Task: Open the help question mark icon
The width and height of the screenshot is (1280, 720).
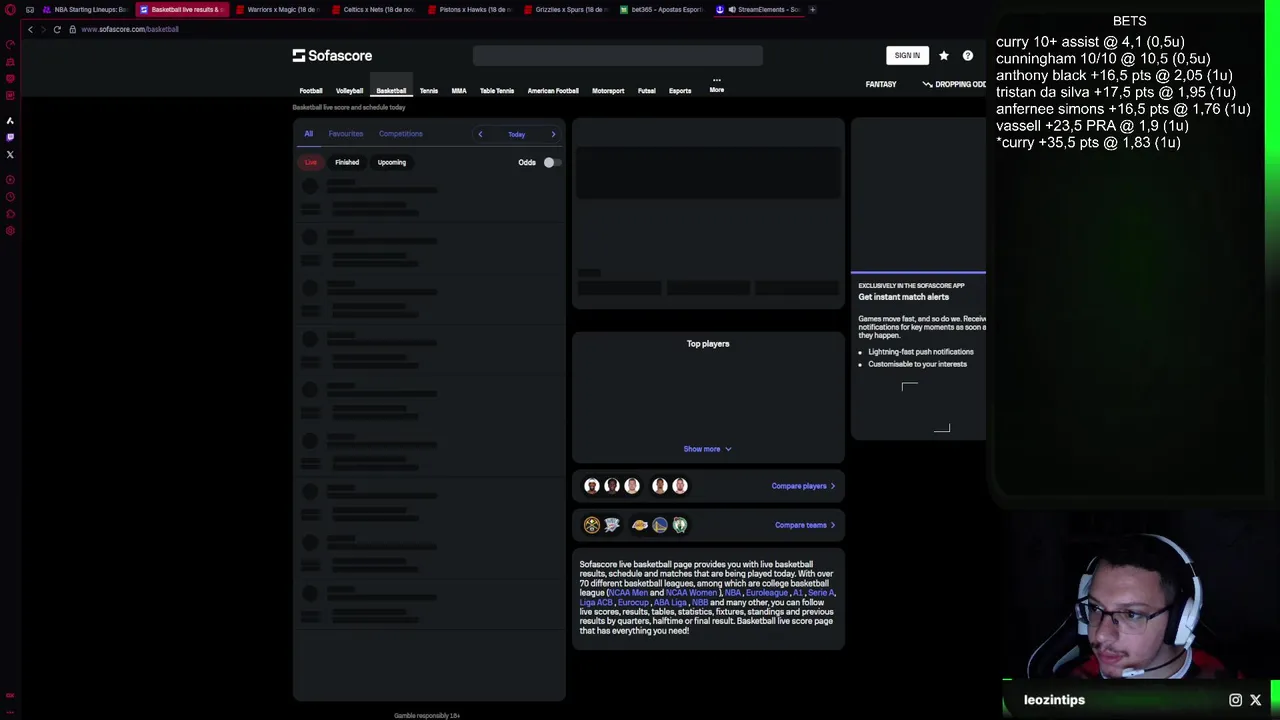Action: click(967, 56)
